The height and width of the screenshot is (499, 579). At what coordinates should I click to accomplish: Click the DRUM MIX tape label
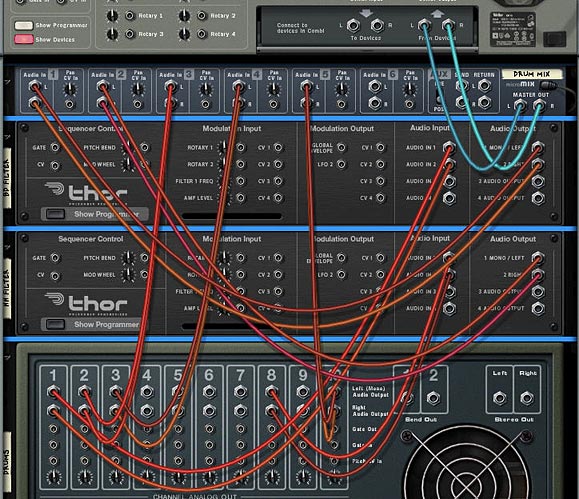532,74
